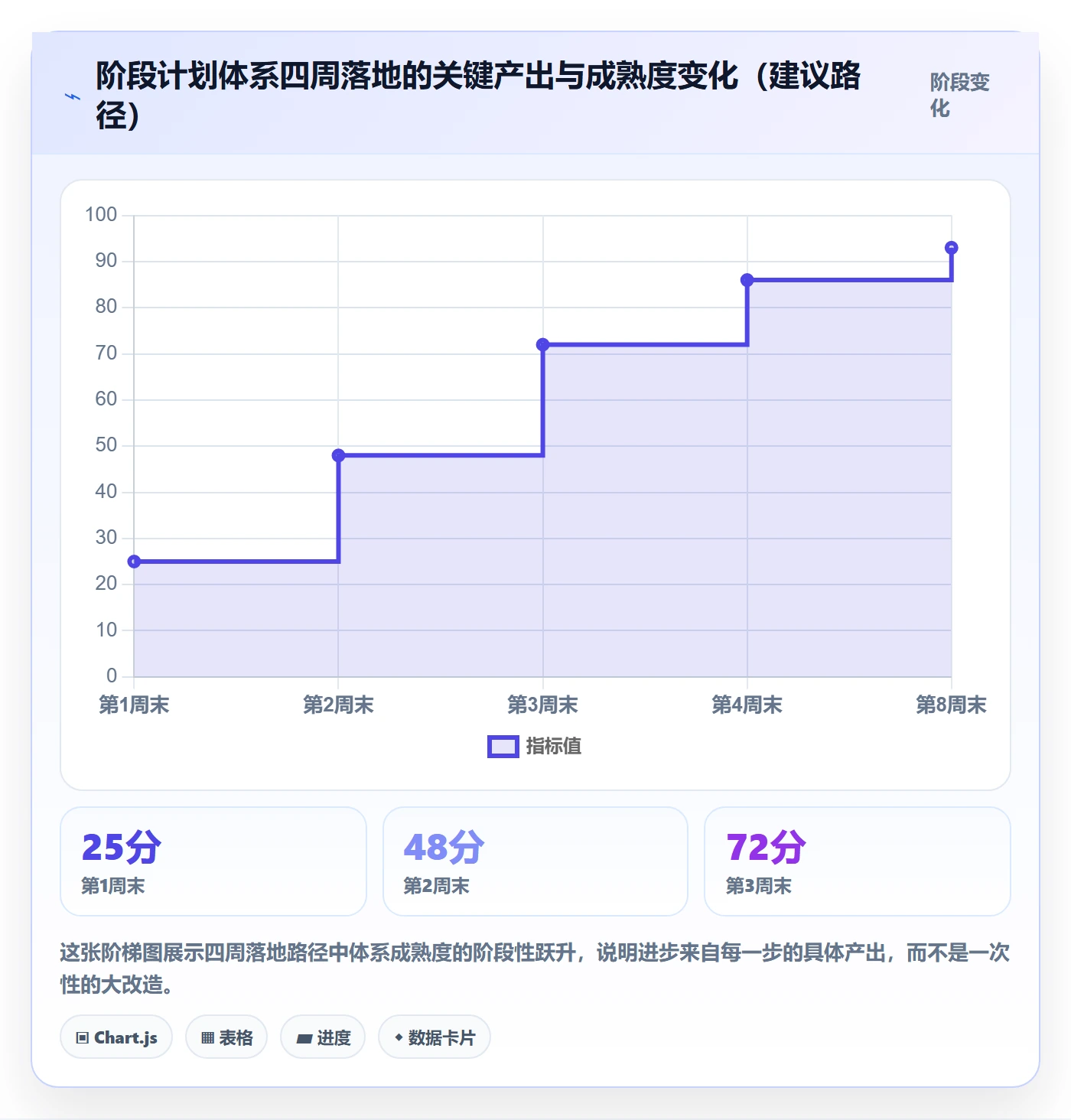Click the 100 y-axis tick label
This screenshot has height=1120, width=1071.
click(101, 215)
